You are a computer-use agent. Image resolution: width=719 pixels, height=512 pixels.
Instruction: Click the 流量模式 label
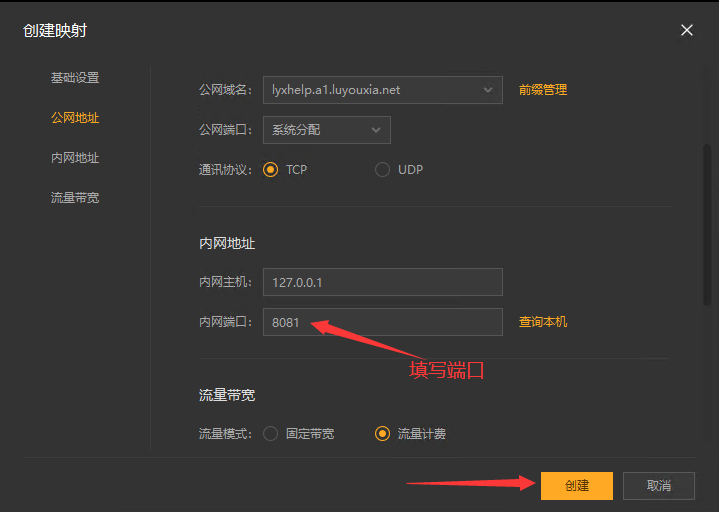point(225,434)
